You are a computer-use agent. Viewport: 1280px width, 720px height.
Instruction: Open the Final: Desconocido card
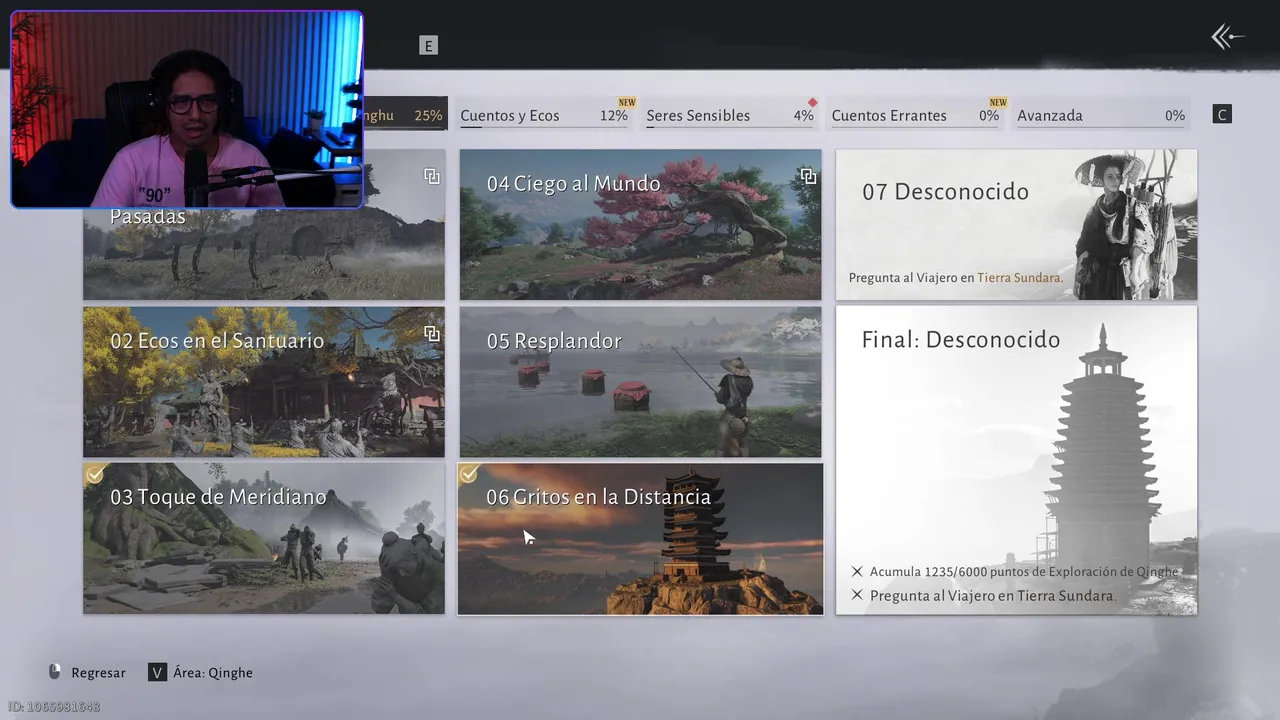1016,460
